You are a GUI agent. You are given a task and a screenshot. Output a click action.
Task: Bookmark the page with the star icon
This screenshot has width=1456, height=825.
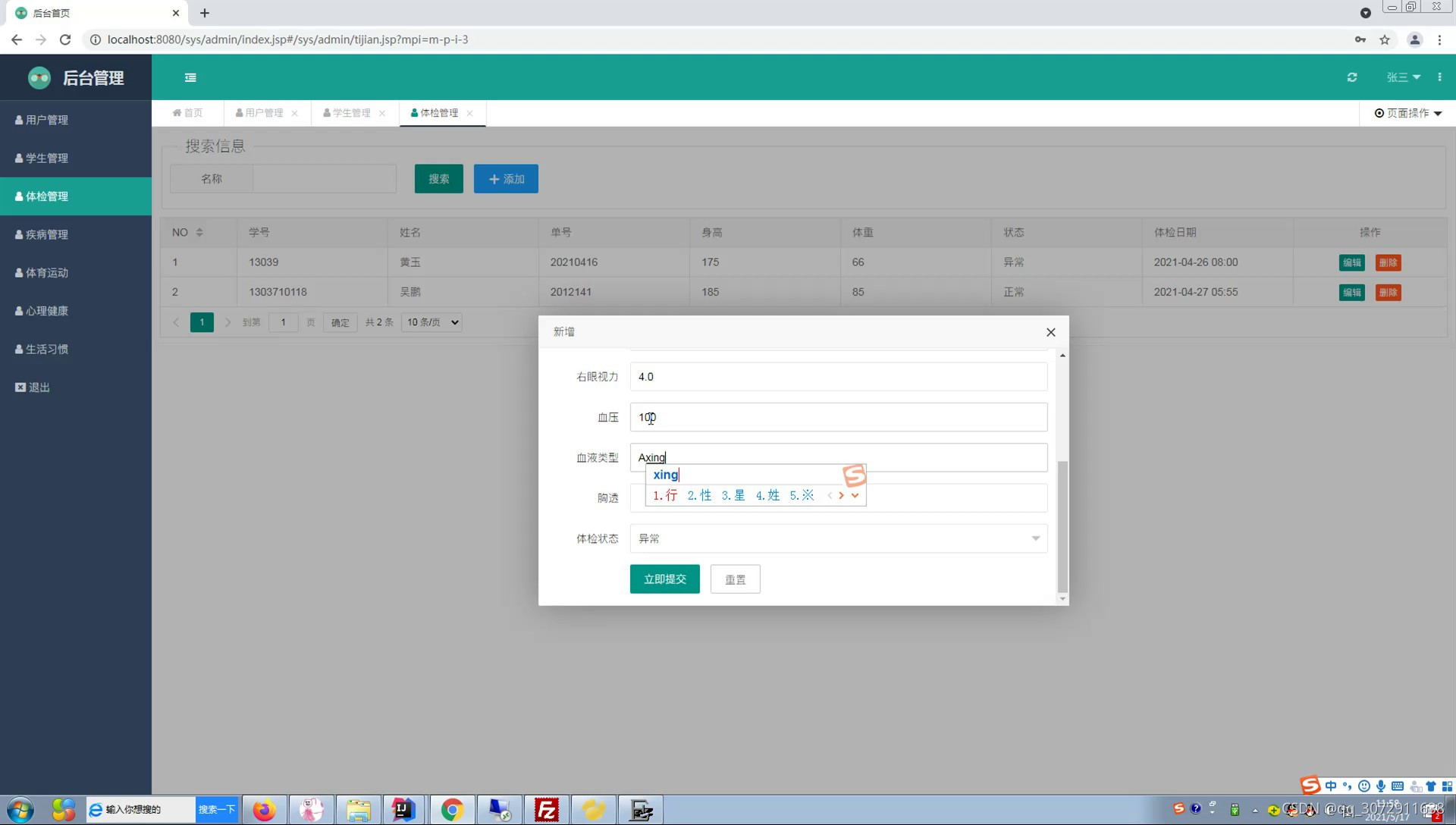[x=1385, y=39]
